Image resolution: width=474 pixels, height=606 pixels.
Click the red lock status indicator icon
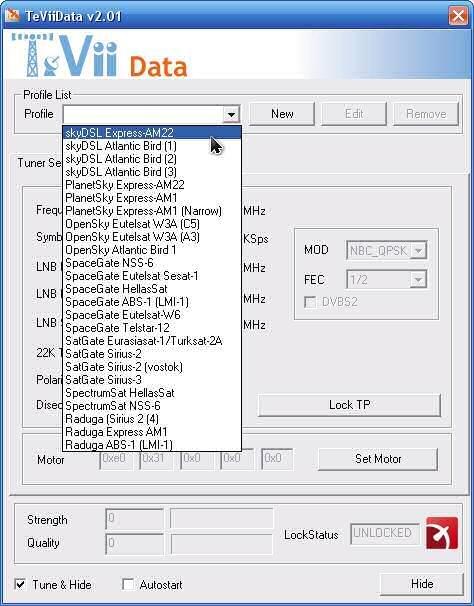[442, 533]
